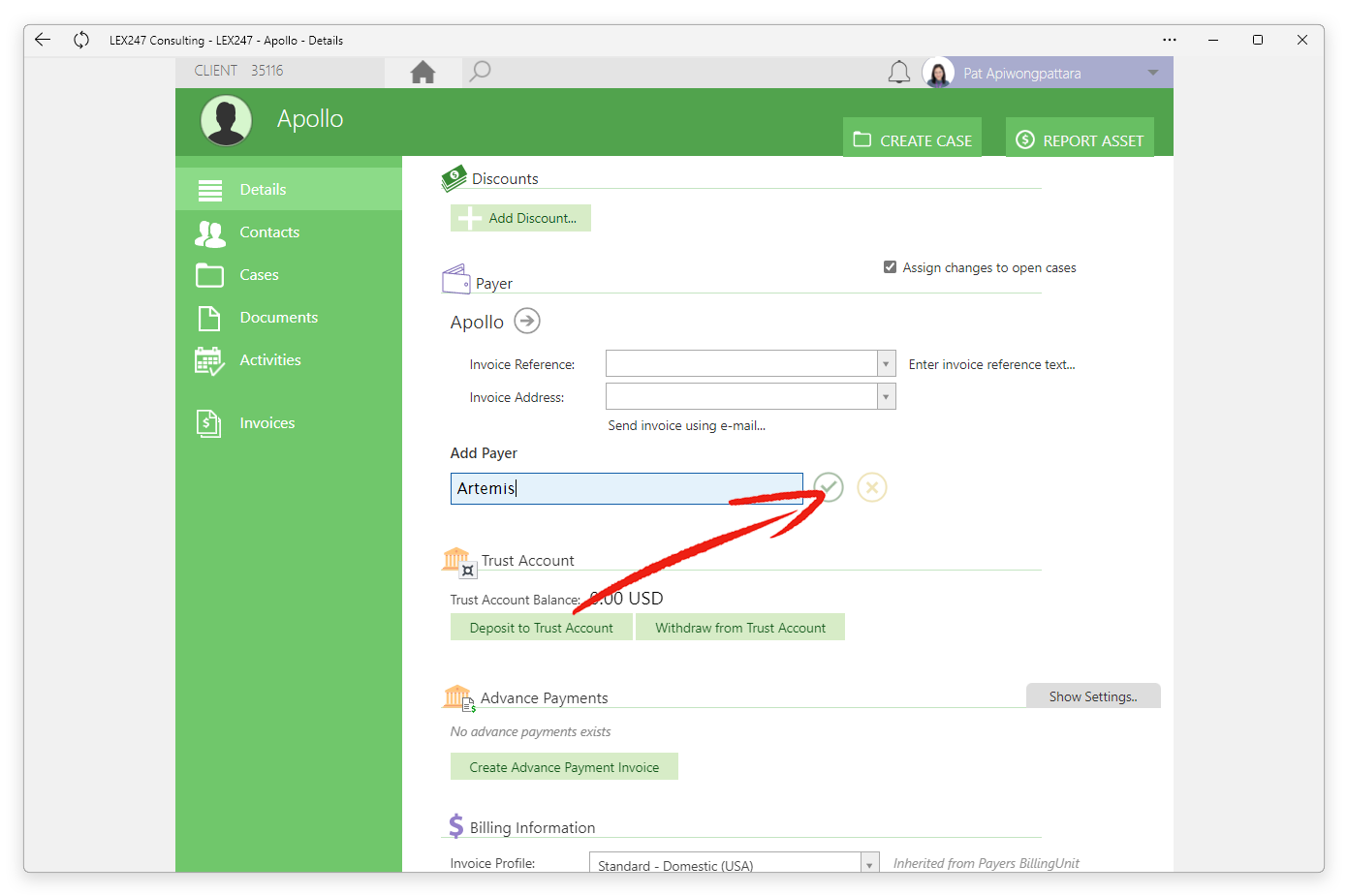
Task: Click the Trust Account Balance value
Action: (x=626, y=599)
